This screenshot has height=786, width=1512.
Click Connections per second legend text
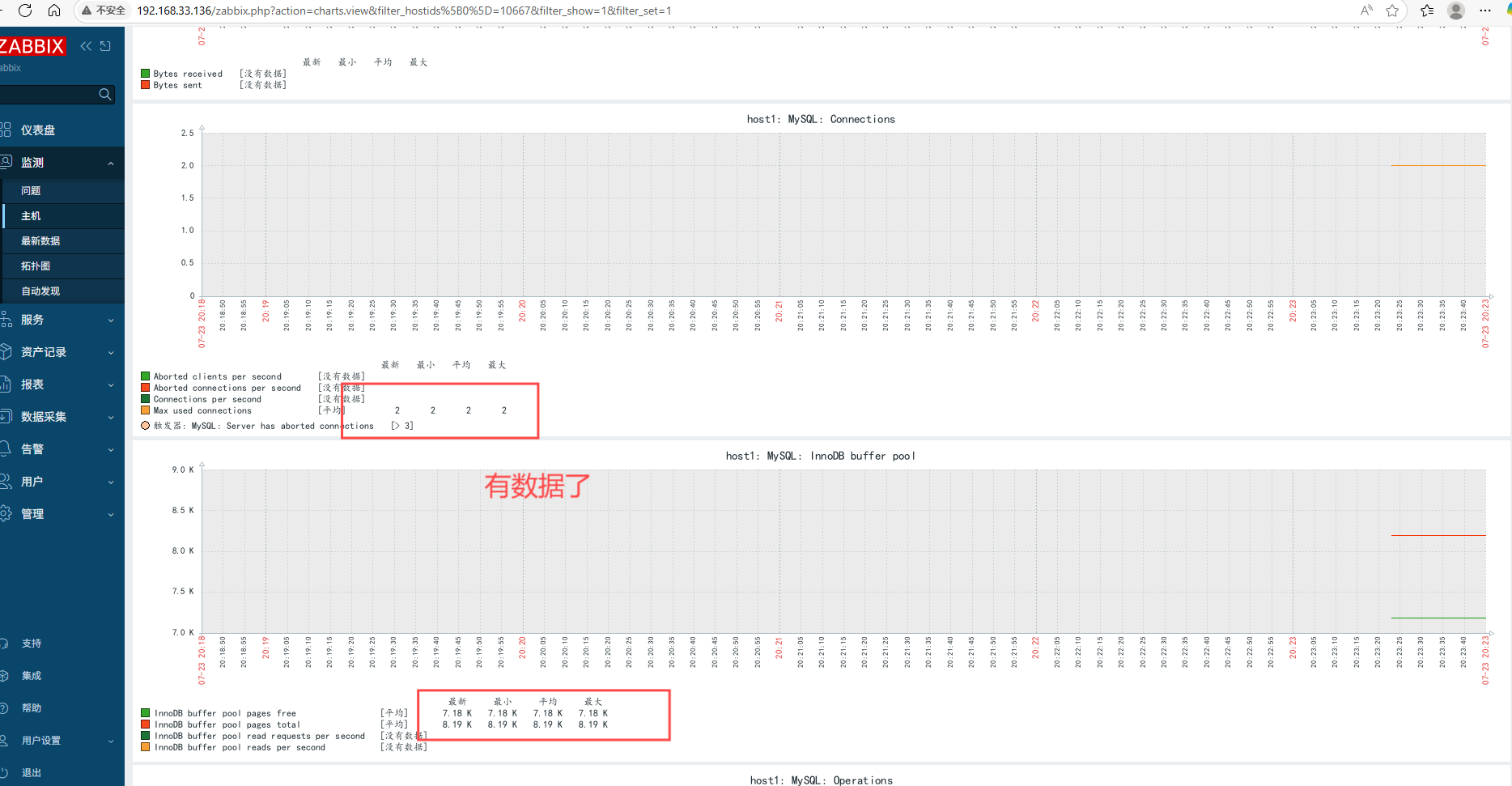coord(208,399)
